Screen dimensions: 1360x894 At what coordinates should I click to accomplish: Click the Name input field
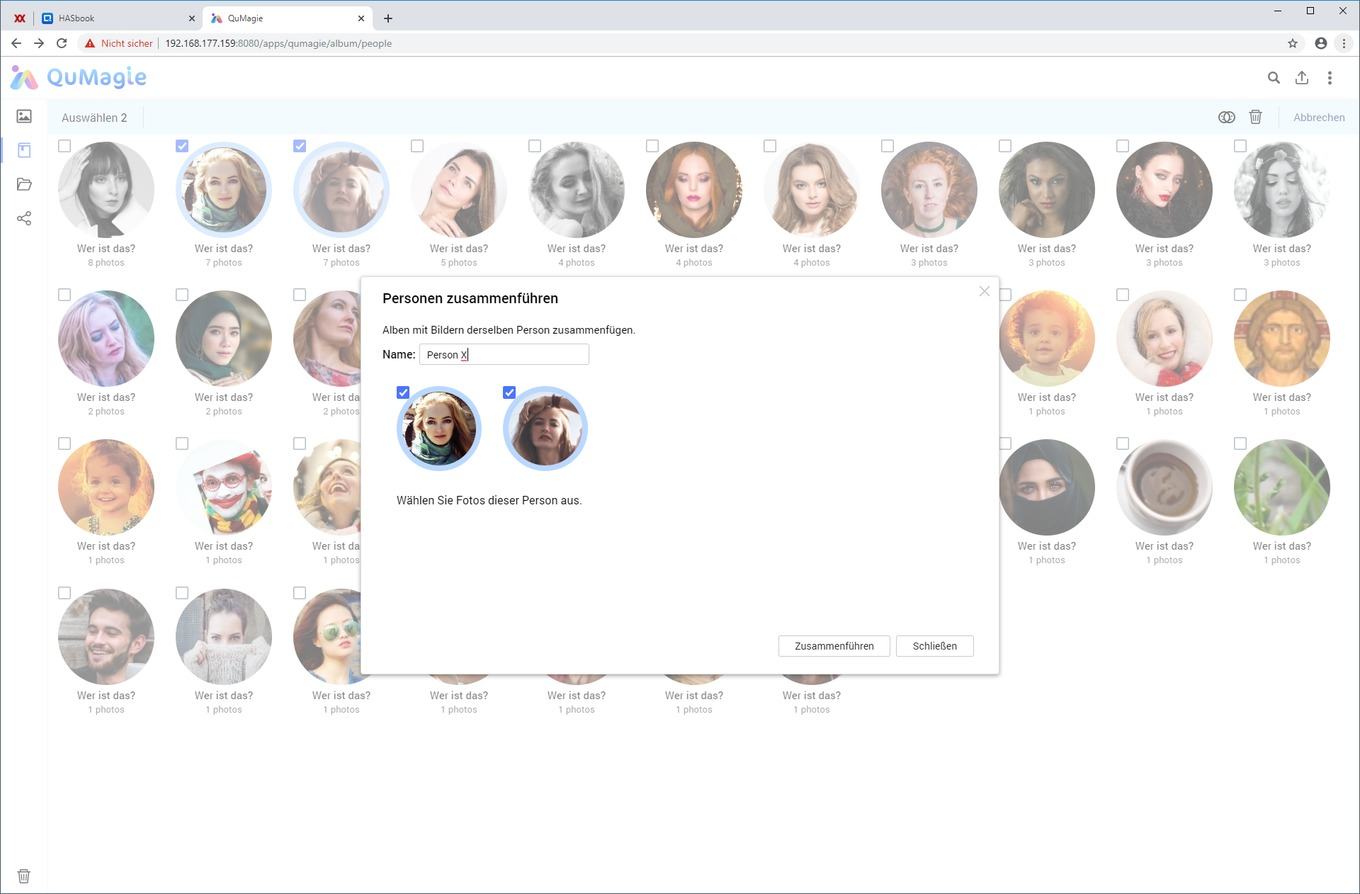point(504,354)
